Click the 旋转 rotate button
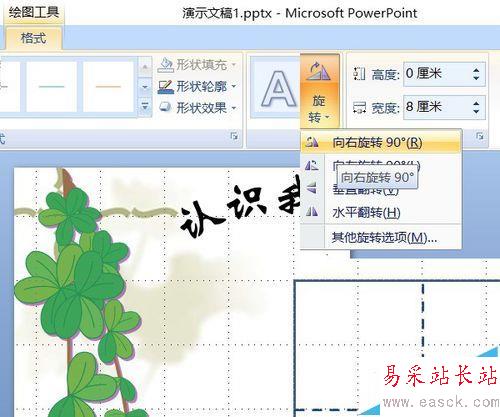 point(319,91)
